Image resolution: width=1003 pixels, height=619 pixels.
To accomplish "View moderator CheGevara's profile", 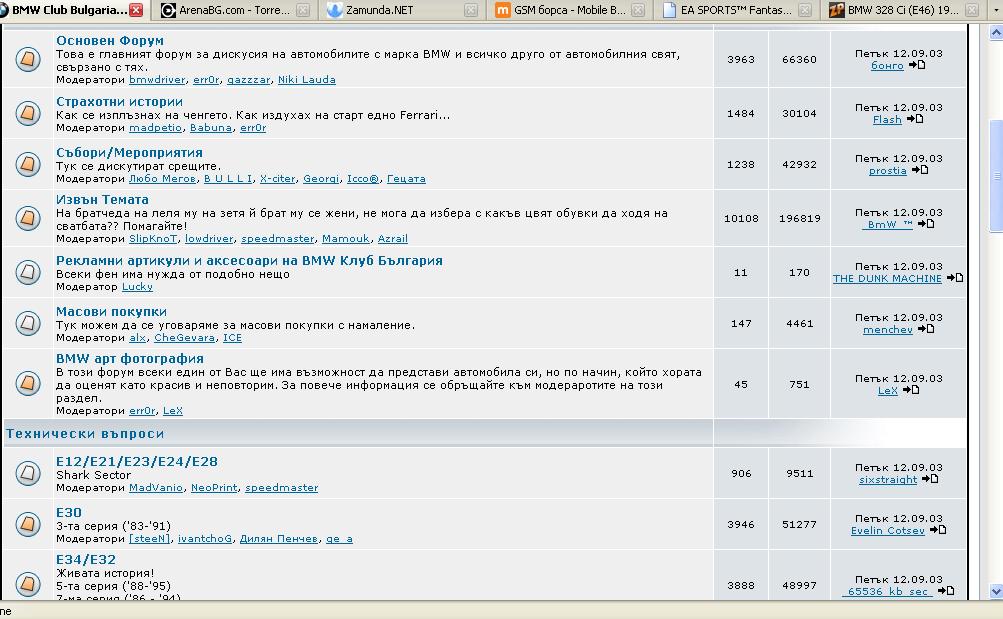I will pyautogui.click(x=184, y=338).
